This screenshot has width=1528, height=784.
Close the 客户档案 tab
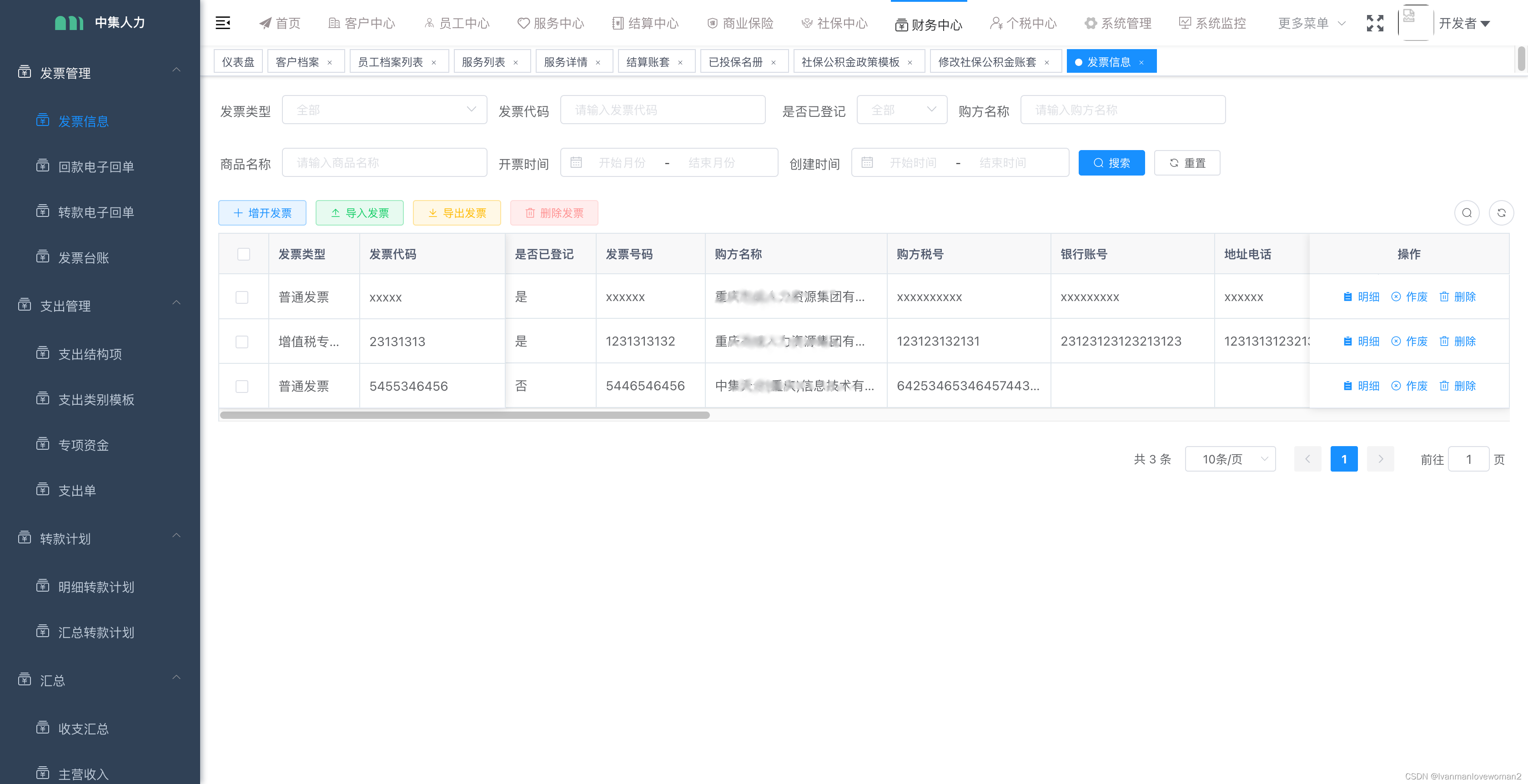tap(330, 62)
